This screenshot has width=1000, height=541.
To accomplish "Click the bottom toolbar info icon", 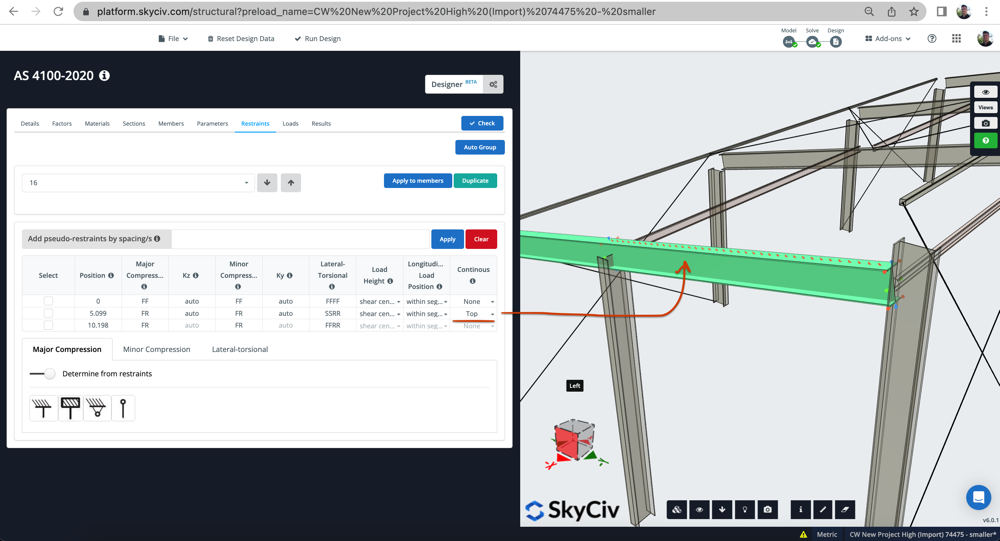I will (x=800, y=509).
